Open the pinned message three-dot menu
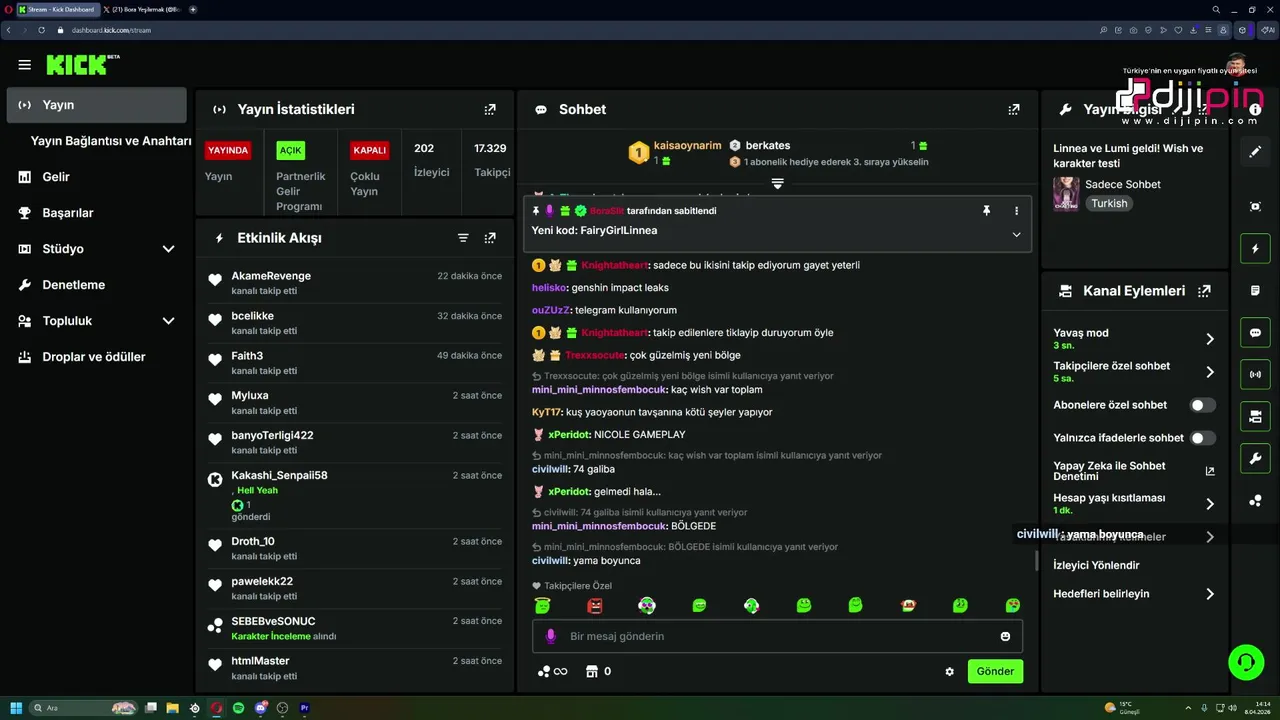The image size is (1280, 720). tap(1016, 211)
